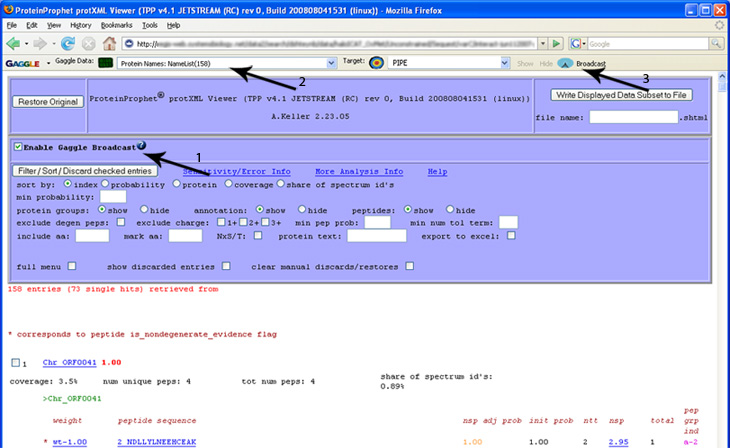This screenshot has height=448, width=730.
Task: Open the Edit menu
Action: tap(32, 25)
